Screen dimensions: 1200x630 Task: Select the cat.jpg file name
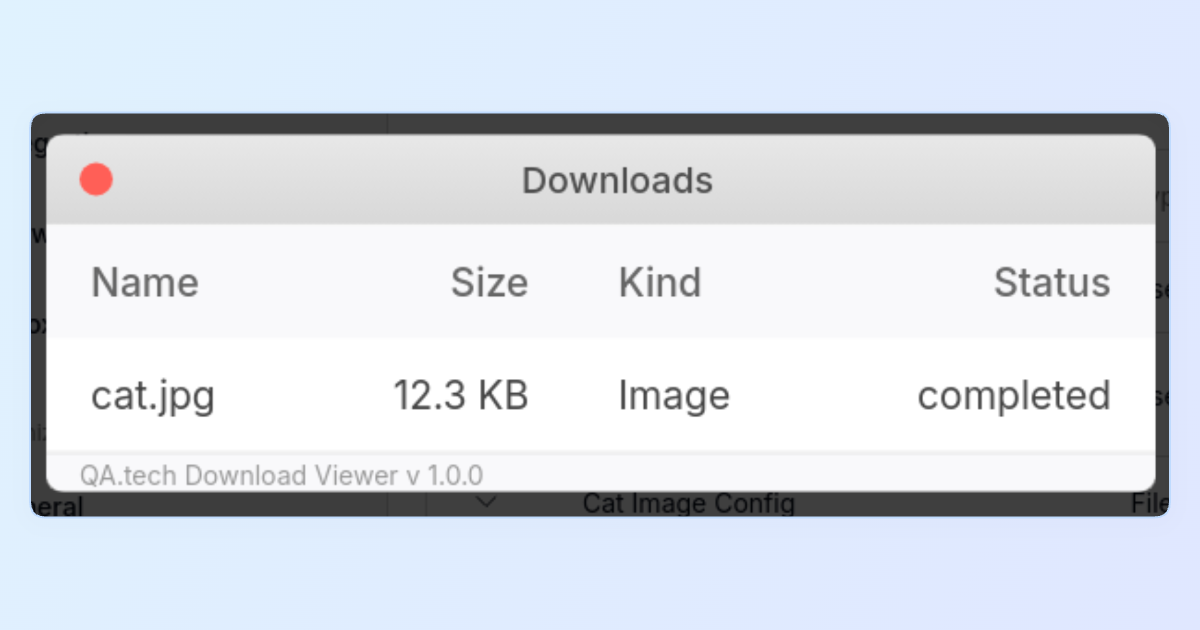click(153, 396)
